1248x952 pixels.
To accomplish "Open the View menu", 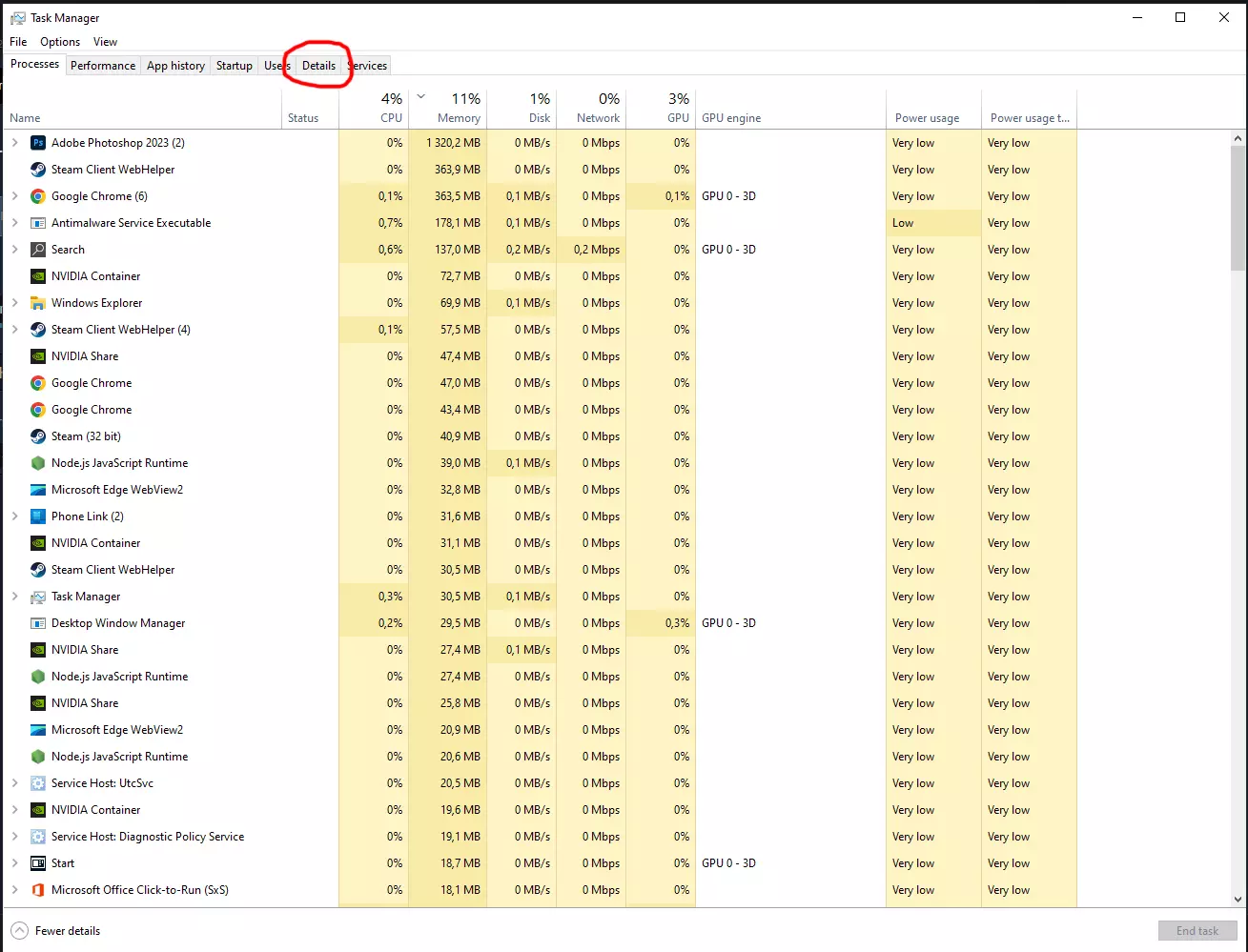I will [x=105, y=42].
